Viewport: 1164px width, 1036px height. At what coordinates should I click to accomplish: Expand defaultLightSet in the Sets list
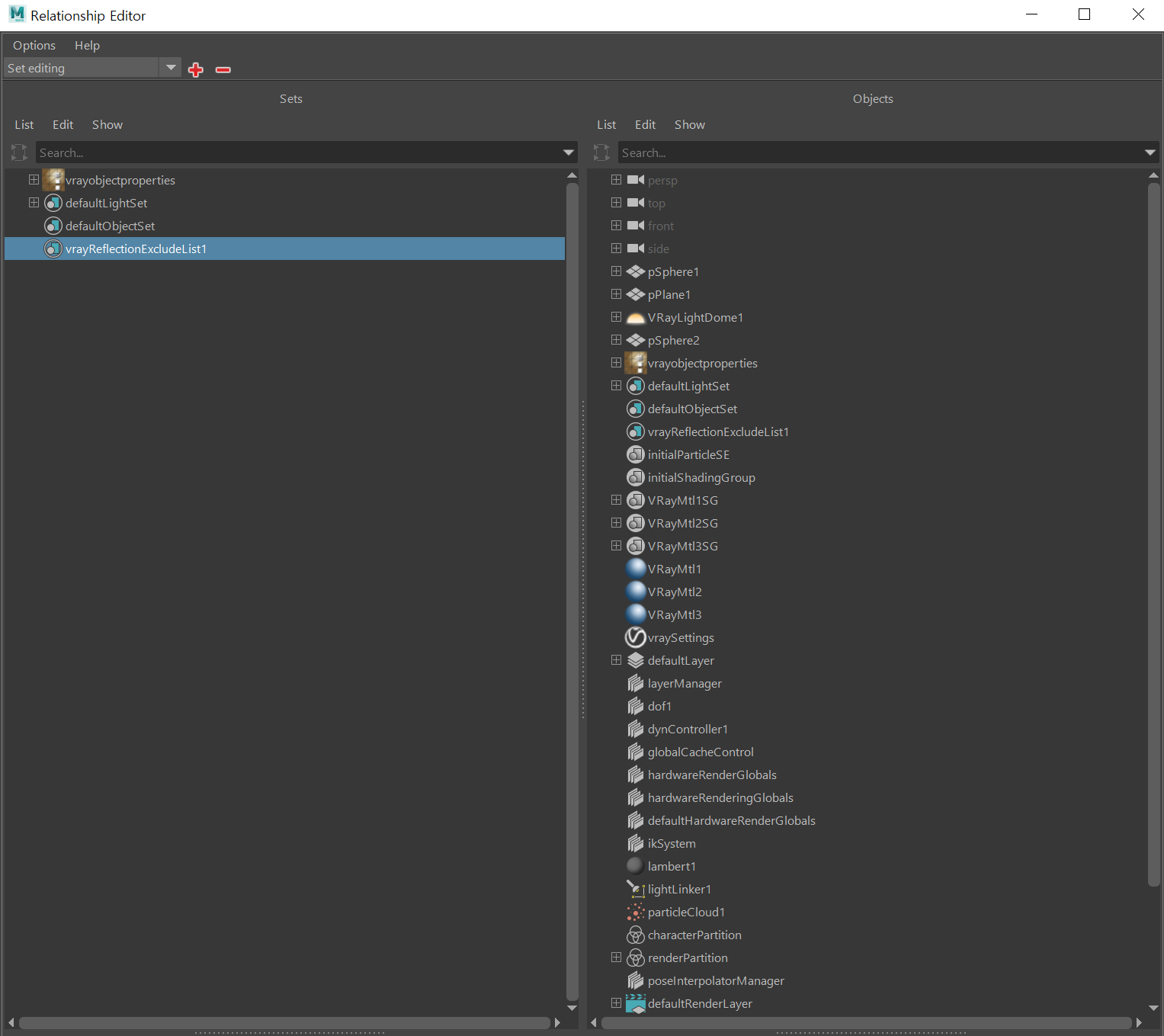[34, 203]
